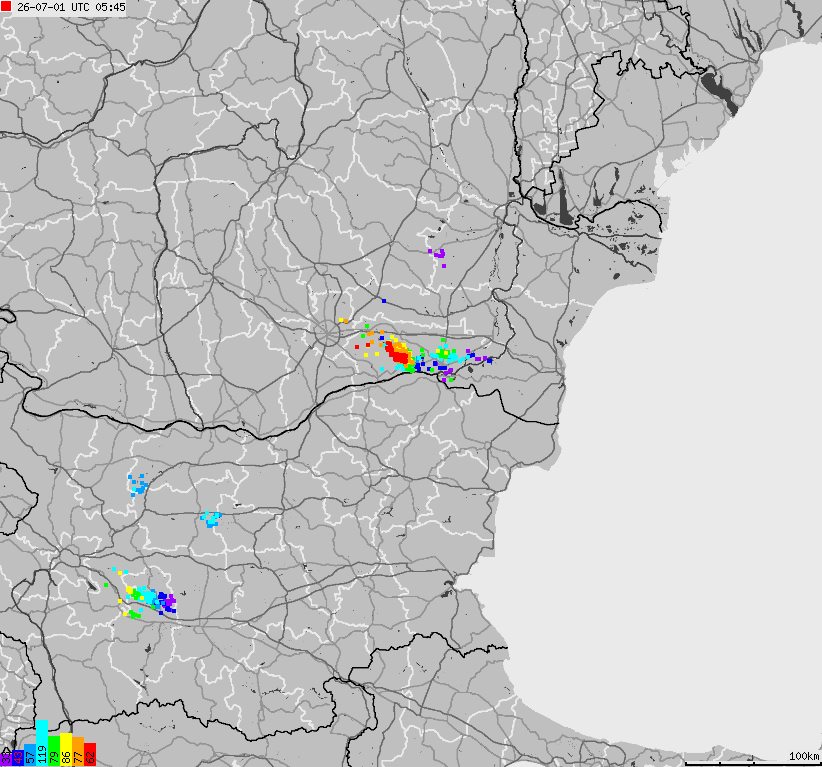Click the orange legend bar labeled 77
The height and width of the screenshot is (767, 822).
[78, 751]
